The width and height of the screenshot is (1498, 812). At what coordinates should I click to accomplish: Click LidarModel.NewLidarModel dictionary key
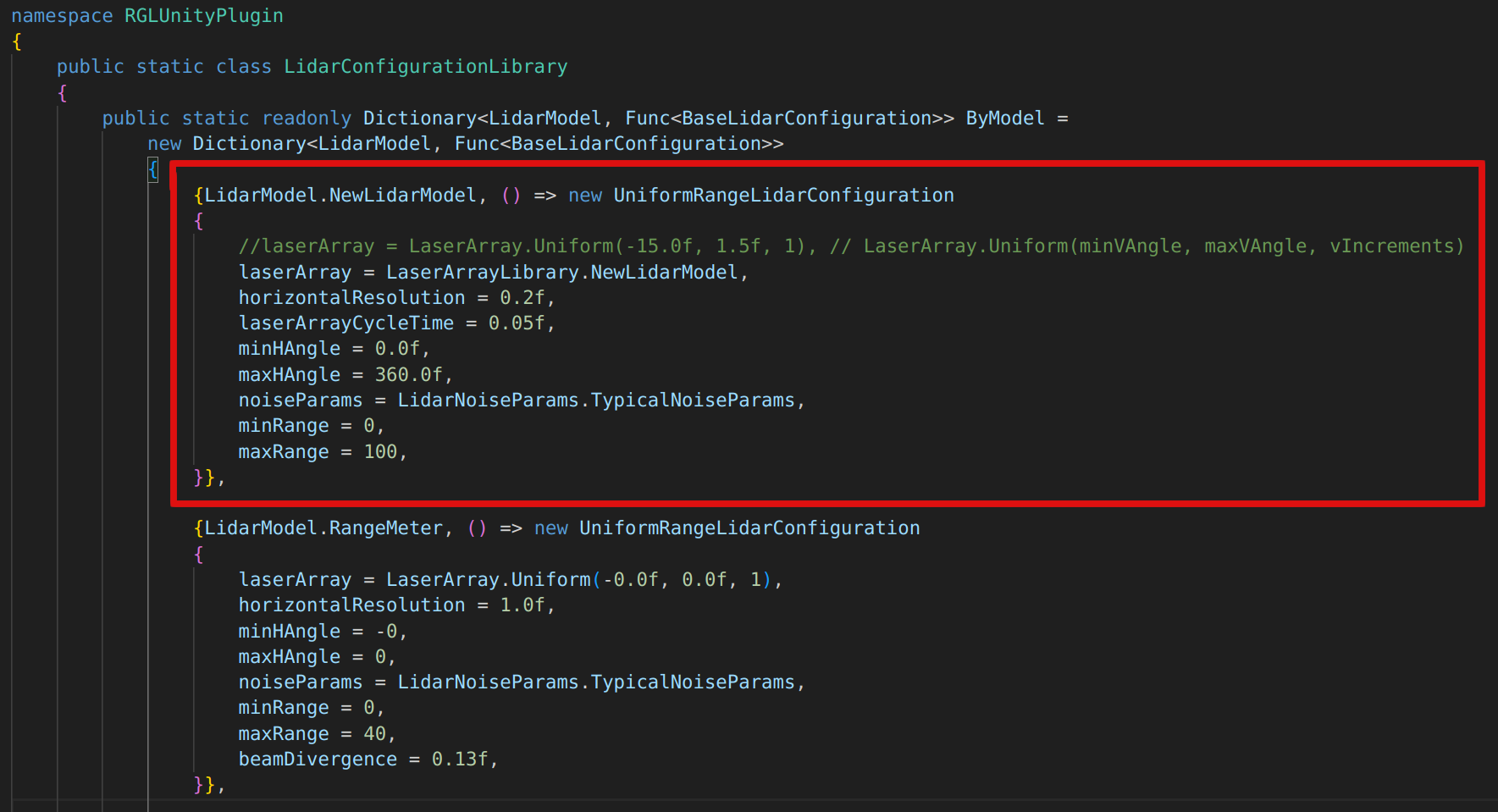[x=340, y=196]
